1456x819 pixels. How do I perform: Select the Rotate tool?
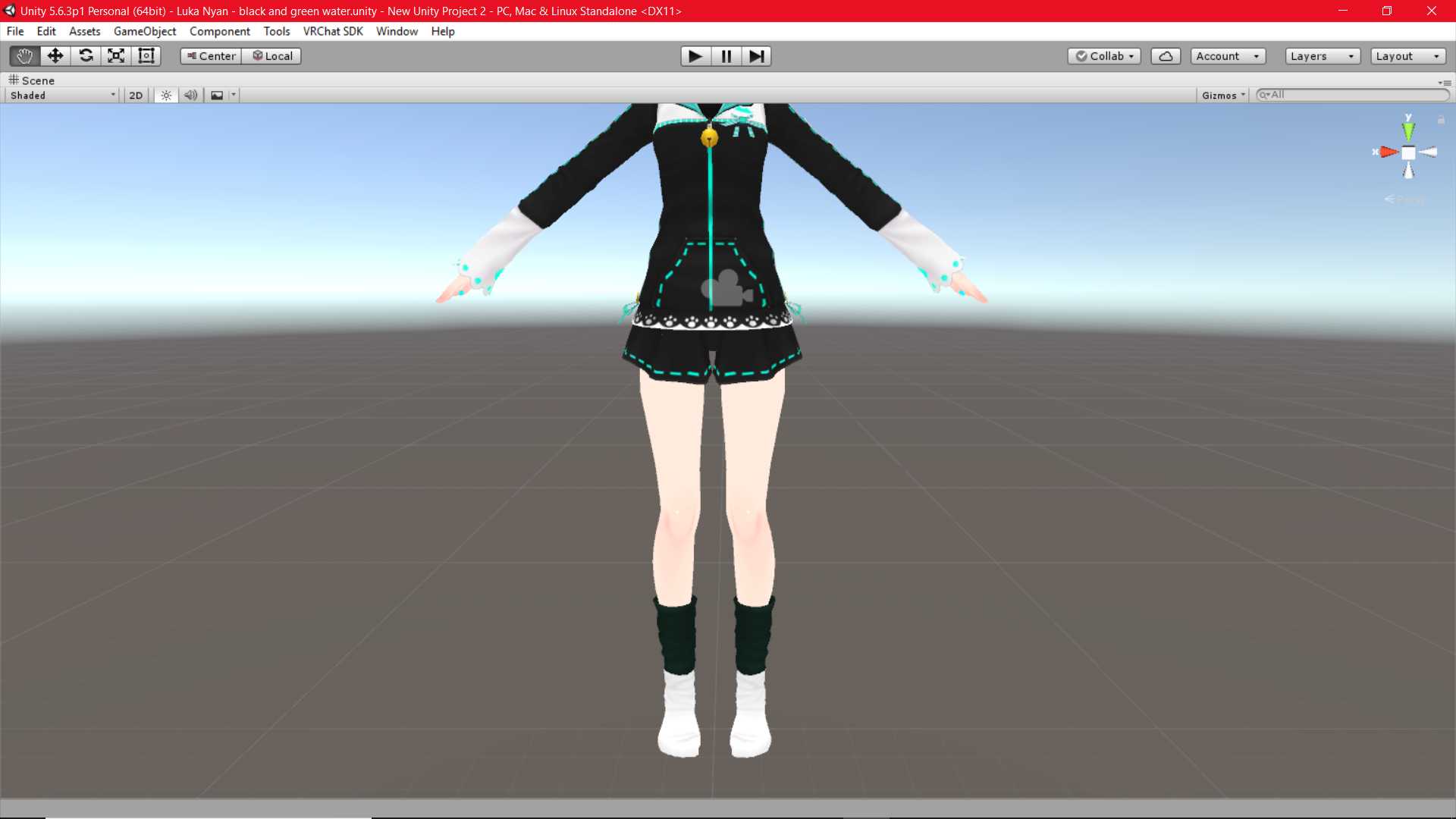[x=86, y=55]
